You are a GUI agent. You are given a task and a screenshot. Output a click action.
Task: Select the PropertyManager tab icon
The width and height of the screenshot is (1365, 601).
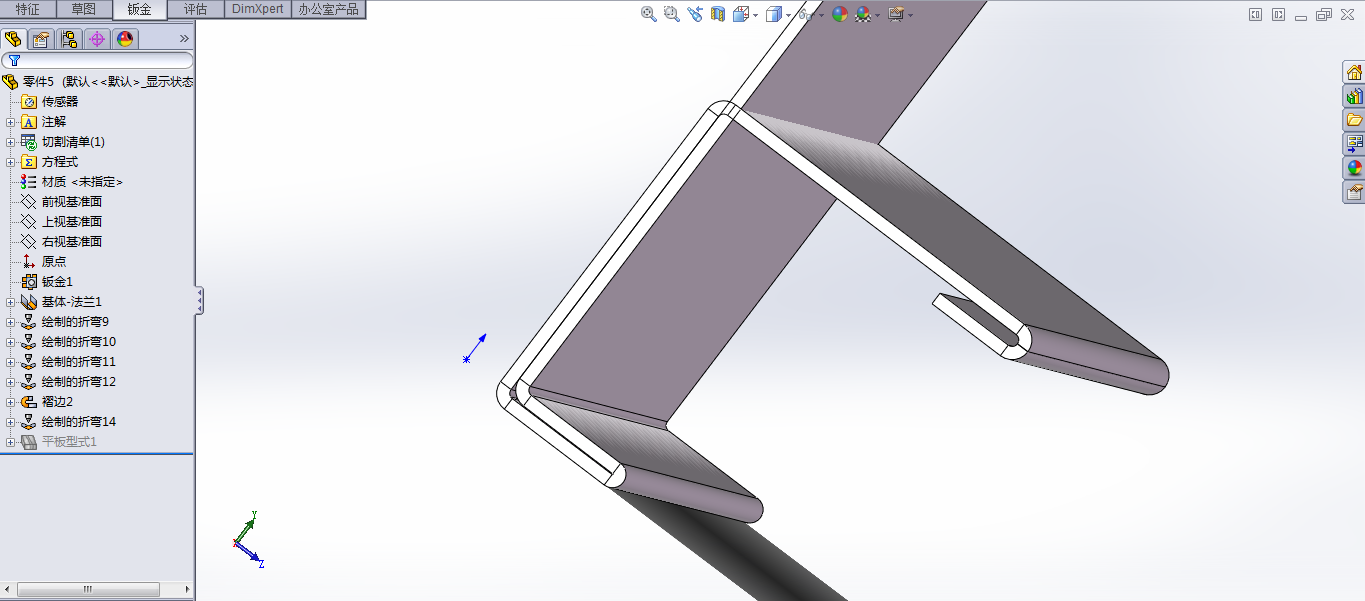click(40, 39)
